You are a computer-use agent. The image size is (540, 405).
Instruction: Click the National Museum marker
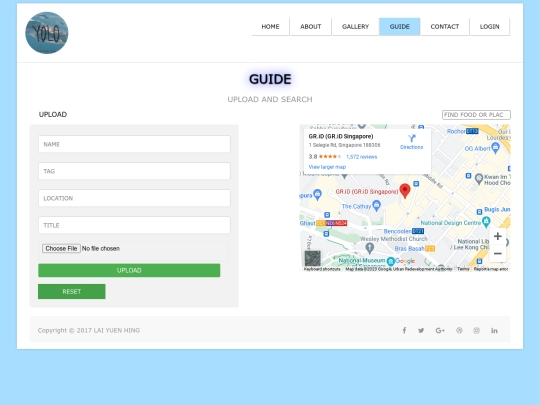pos(390,261)
